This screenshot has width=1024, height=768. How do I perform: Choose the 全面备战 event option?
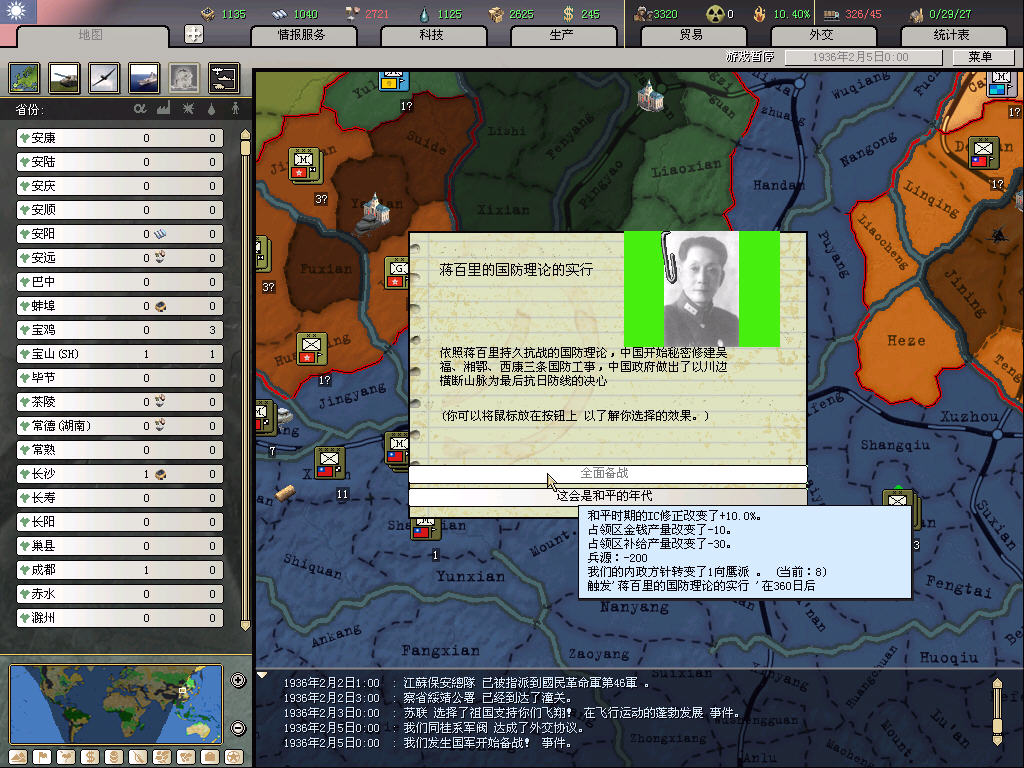[x=607, y=473]
